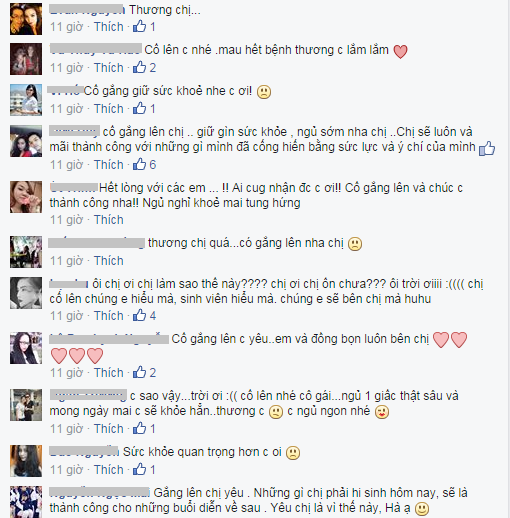Click the like count icon under "Cố lên c nhé" comment

[139, 67]
